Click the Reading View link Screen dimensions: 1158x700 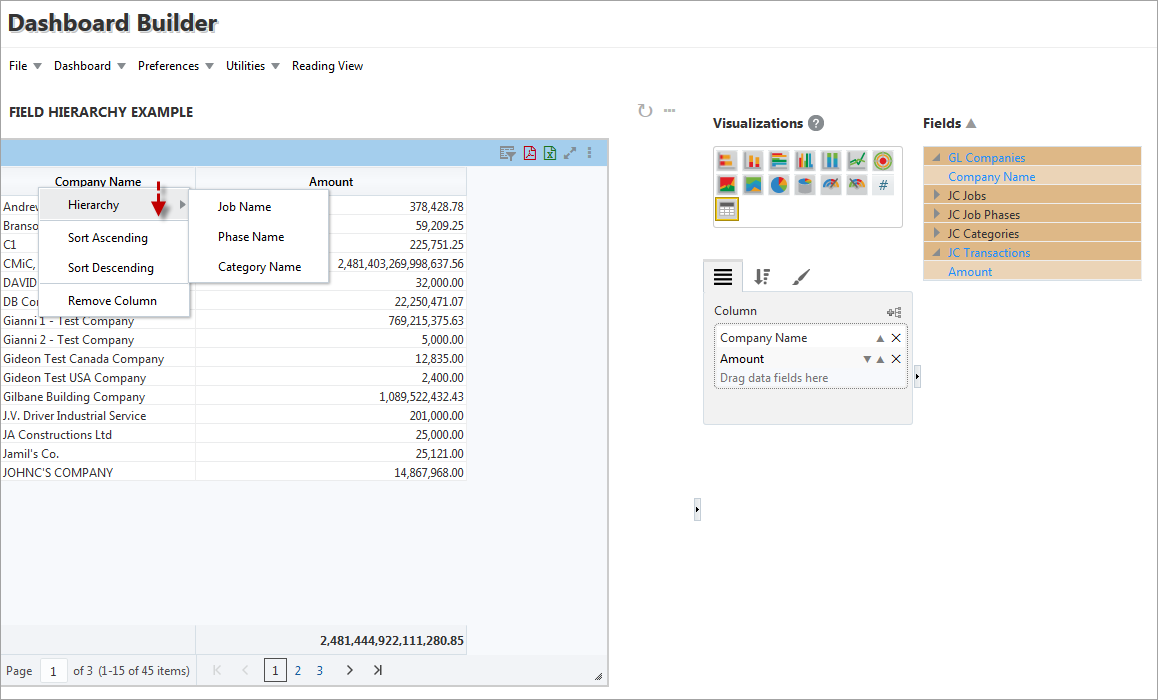pos(327,66)
